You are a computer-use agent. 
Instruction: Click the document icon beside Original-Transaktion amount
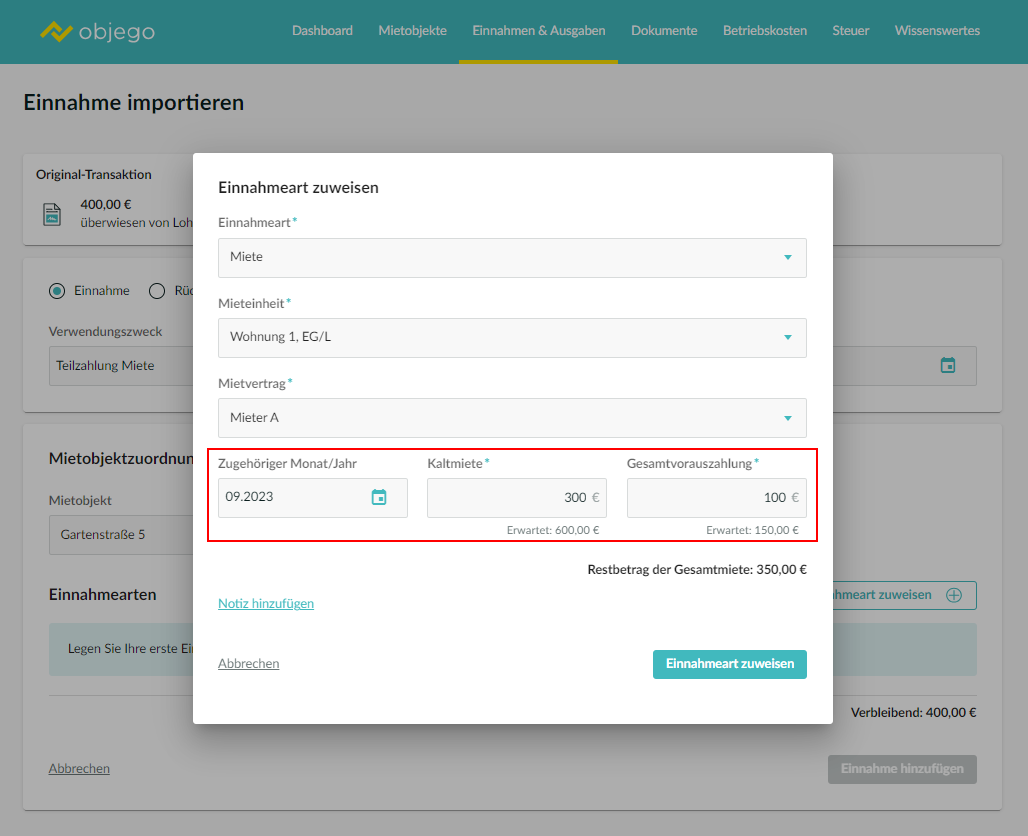point(52,214)
